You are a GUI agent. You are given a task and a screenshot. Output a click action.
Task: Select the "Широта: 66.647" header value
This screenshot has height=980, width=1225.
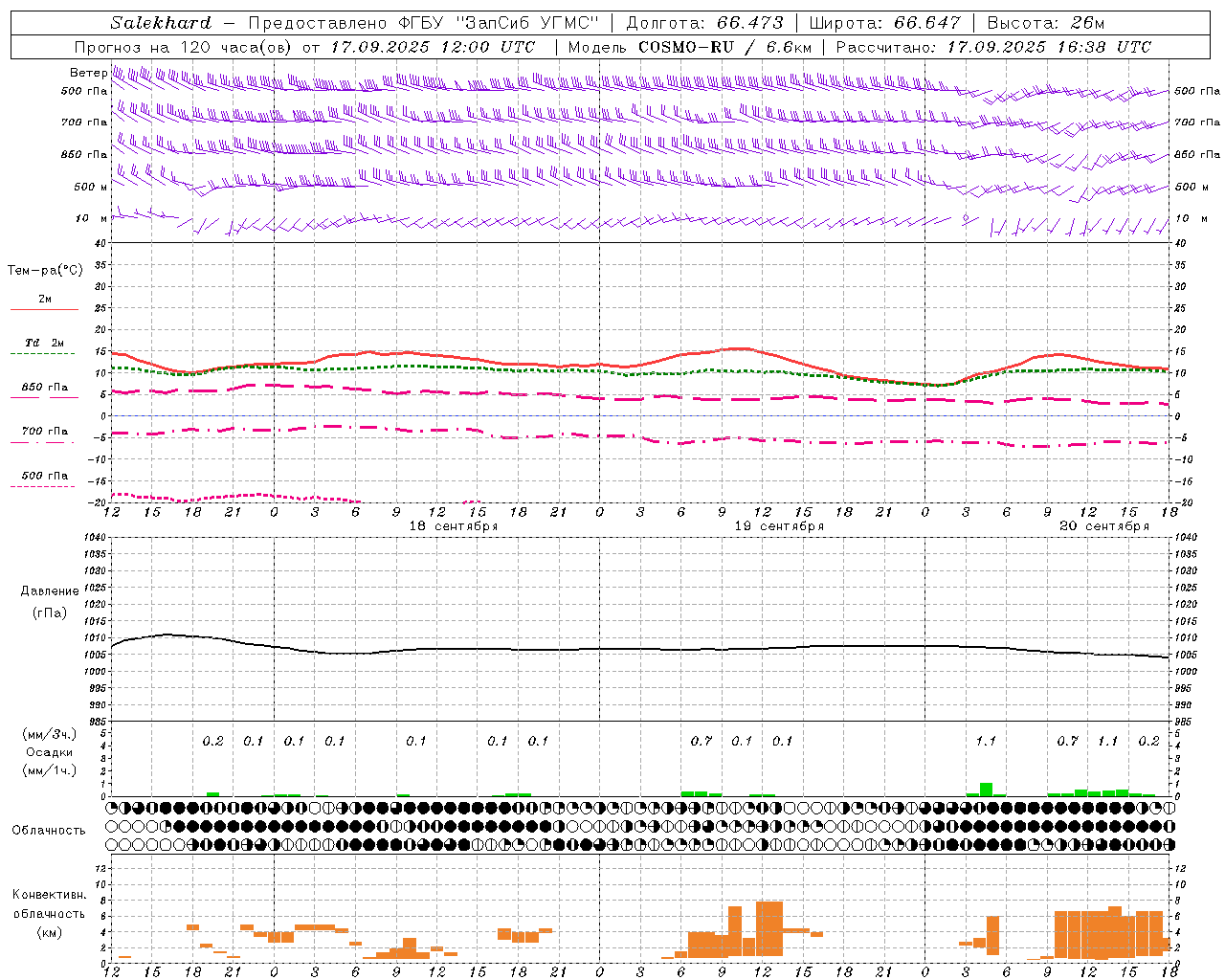(x=885, y=23)
